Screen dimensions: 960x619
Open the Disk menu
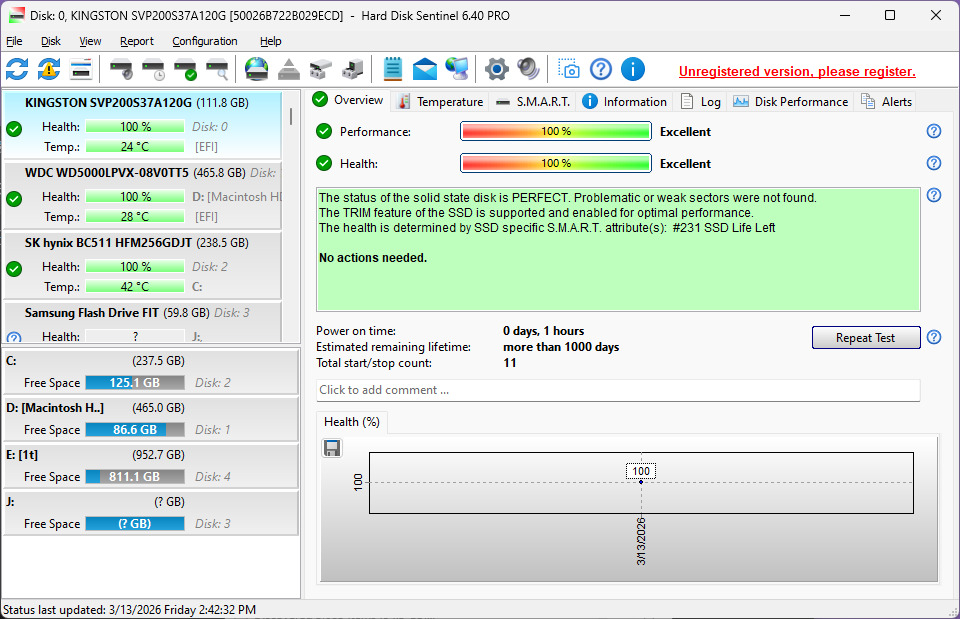tap(51, 41)
